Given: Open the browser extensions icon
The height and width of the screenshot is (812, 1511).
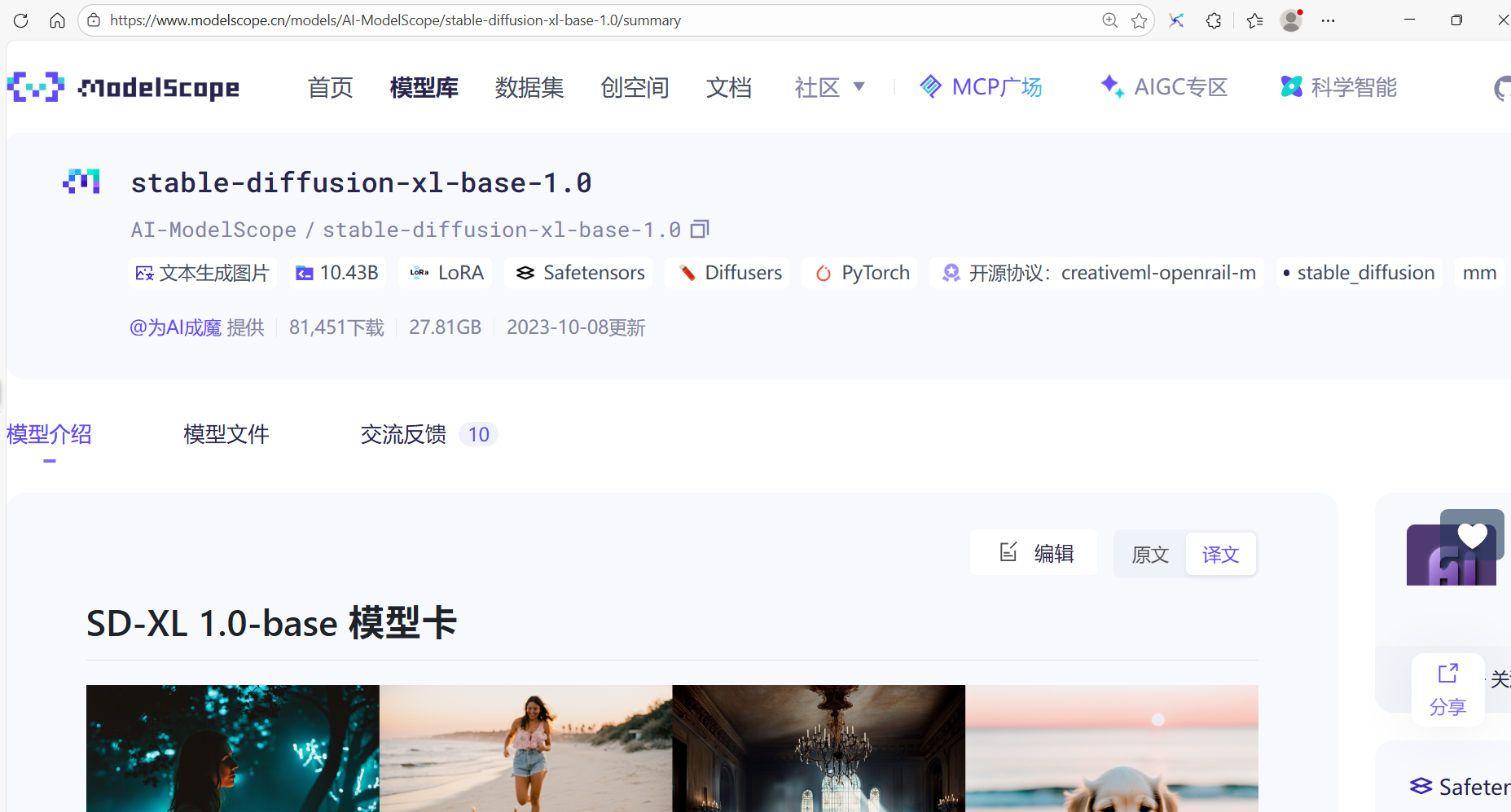Looking at the screenshot, I should pos(1213,20).
